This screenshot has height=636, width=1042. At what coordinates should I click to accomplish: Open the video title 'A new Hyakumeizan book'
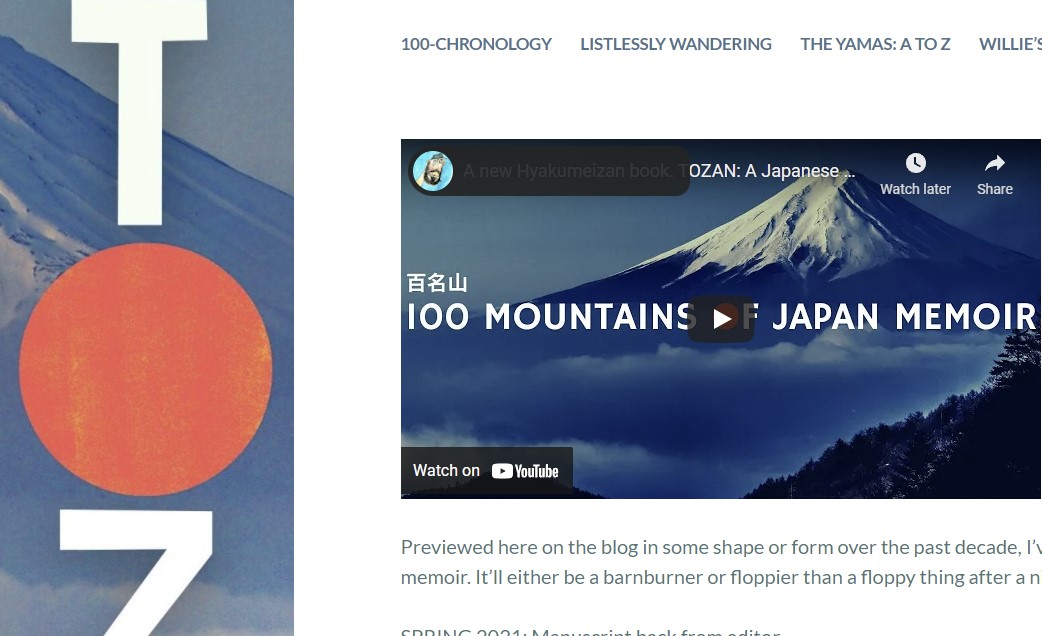(x=659, y=171)
